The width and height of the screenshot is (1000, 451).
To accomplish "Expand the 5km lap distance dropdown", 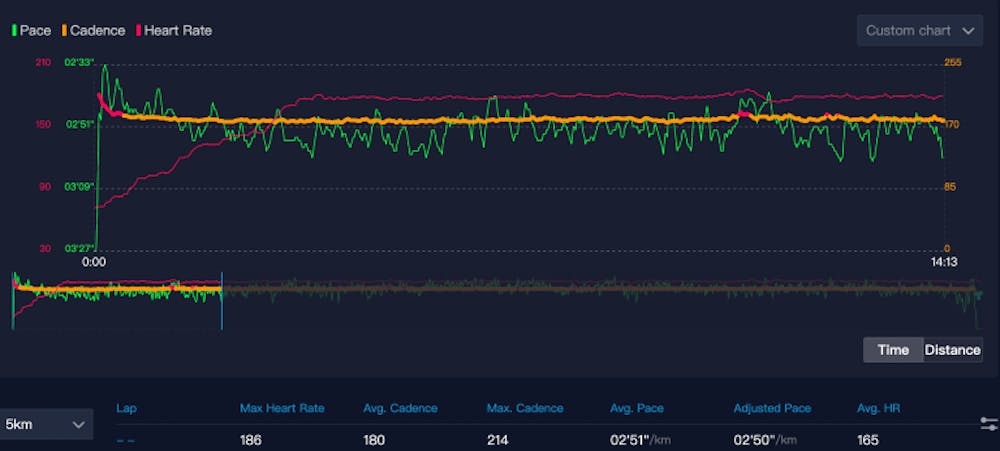I will pos(47,424).
